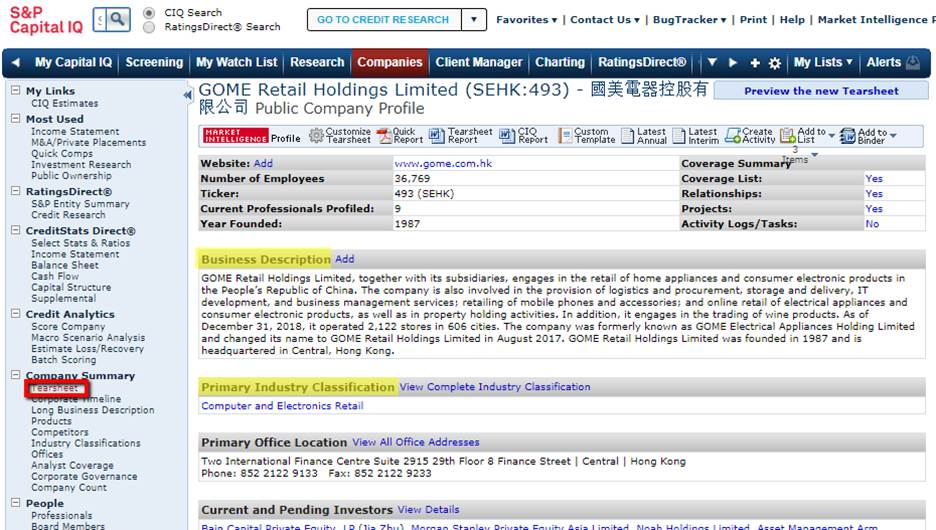Click Preview the new Tearsheet button
This screenshot has height=530, width=936.
coord(821,91)
